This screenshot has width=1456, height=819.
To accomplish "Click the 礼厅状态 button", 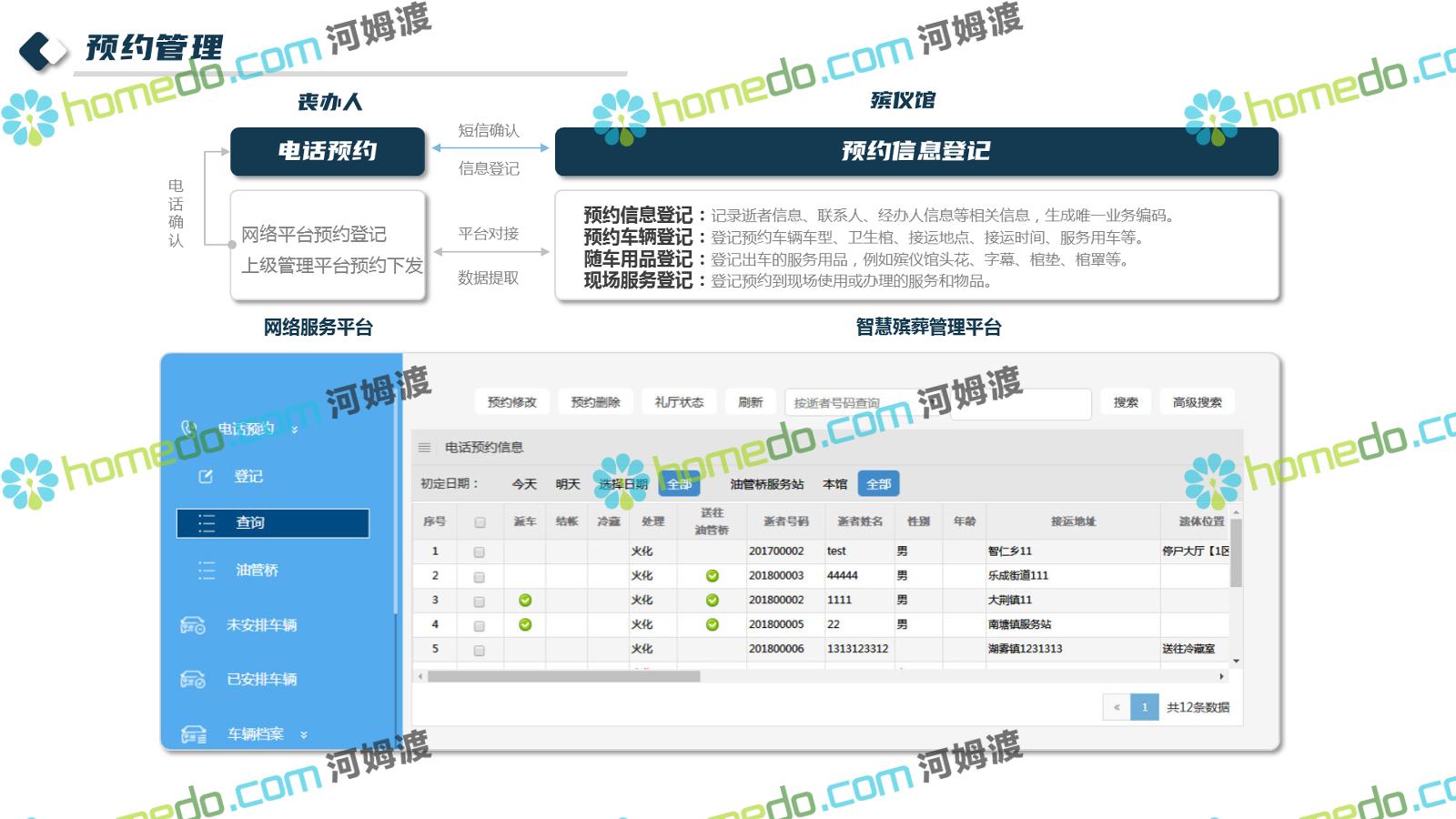I will [679, 402].
